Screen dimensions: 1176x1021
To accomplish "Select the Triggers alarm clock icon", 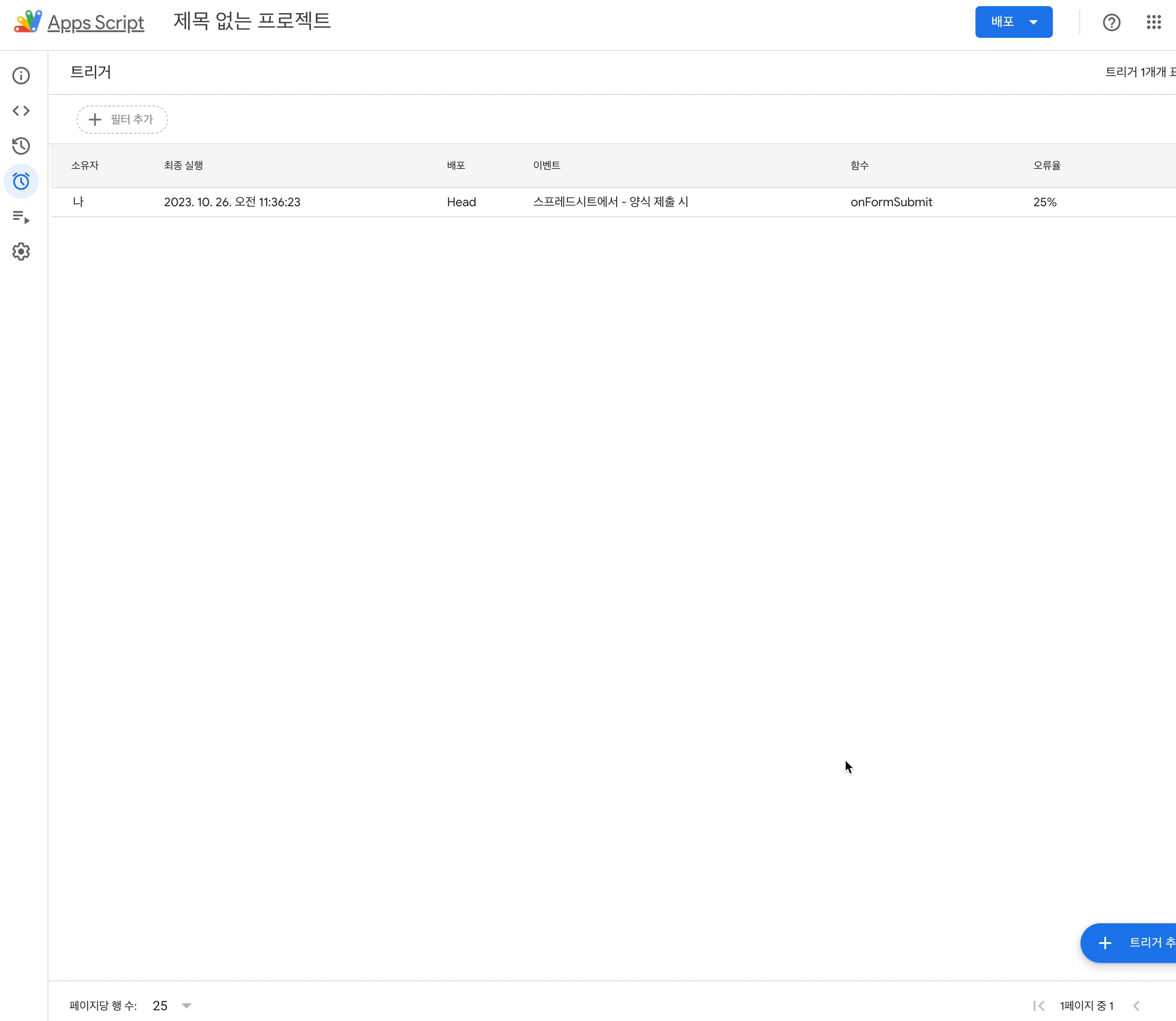I will pos(21,181).
